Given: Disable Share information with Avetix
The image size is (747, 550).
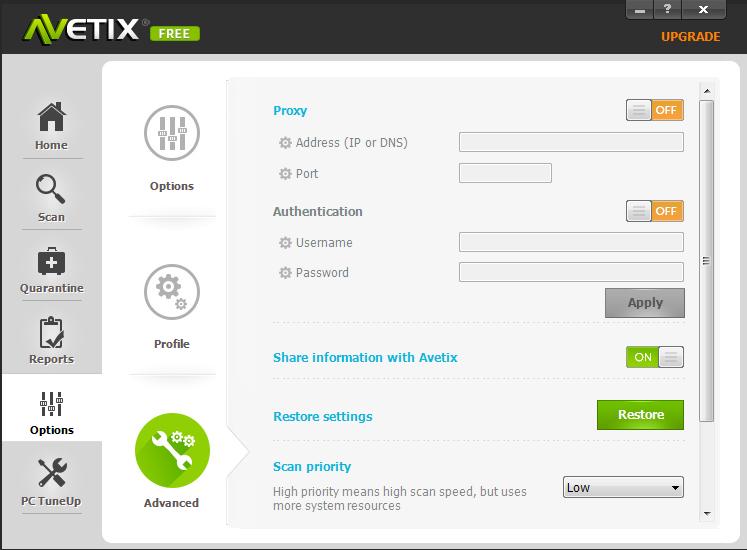Looking at the screenshot, I should click(654, 357).
